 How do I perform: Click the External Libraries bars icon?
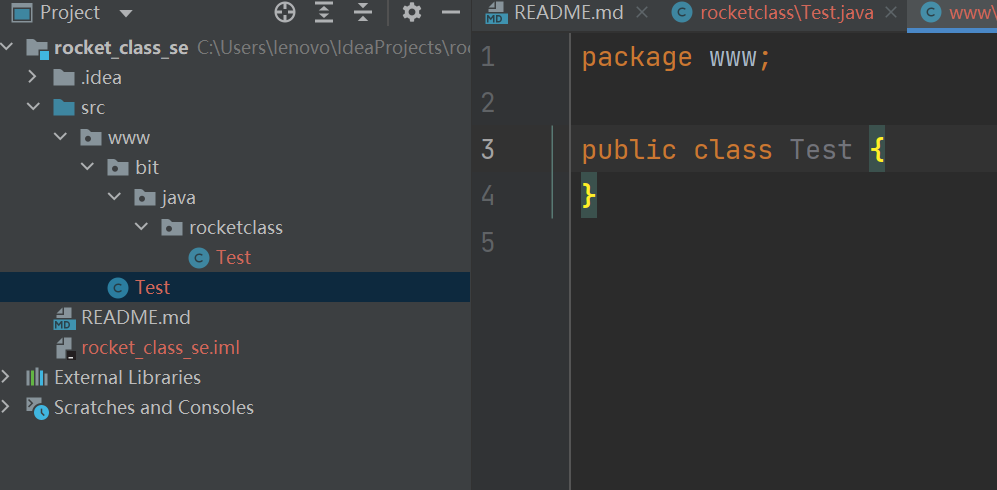(x=37, y=377)
